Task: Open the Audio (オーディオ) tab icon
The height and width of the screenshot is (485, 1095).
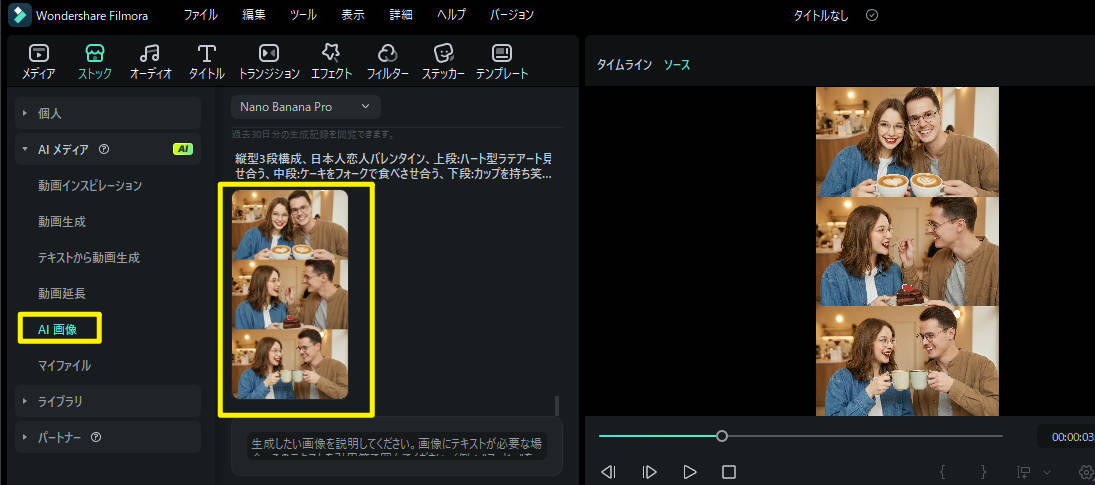Action: 150,53
